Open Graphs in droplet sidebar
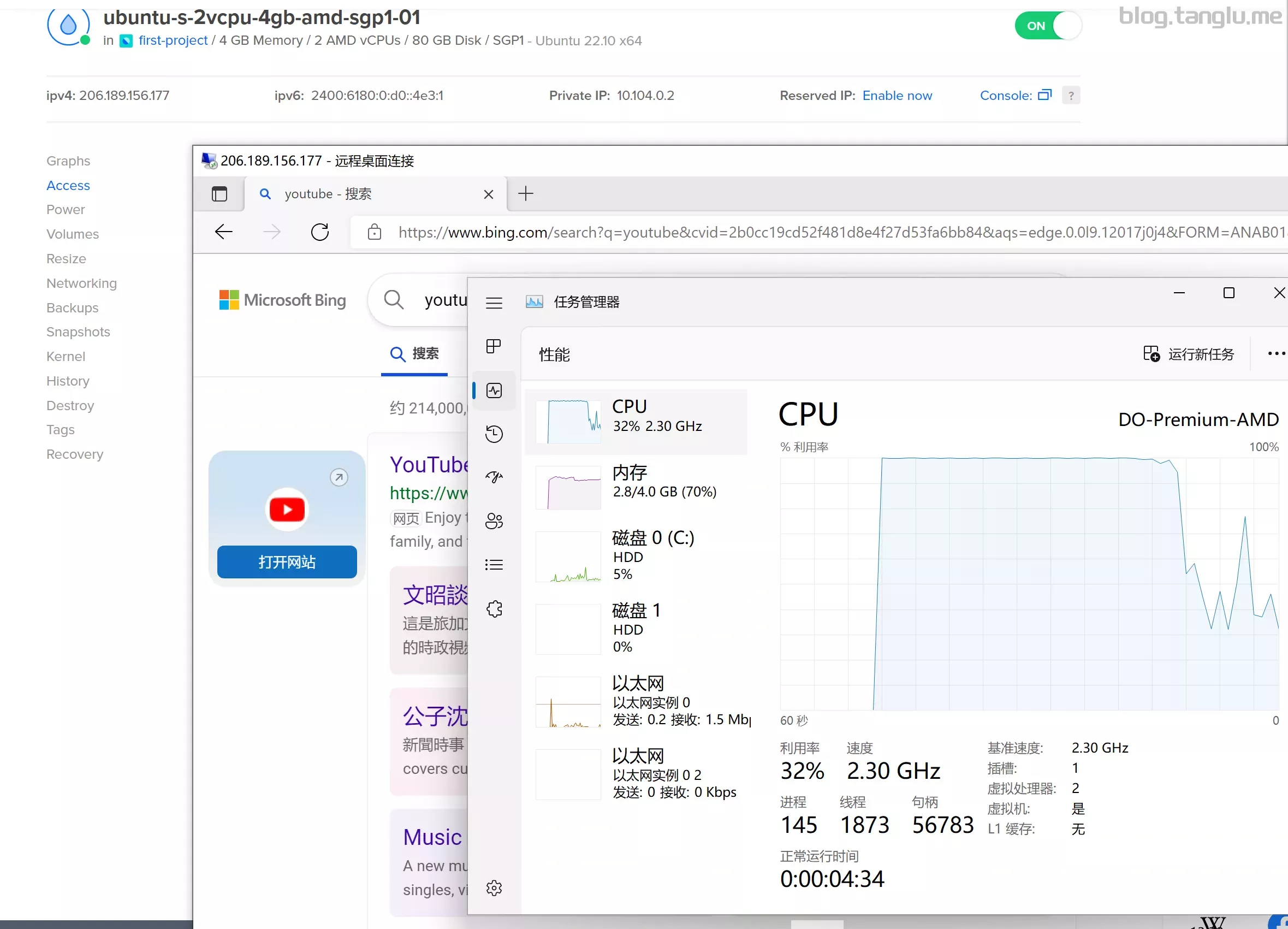 point(68,161)
